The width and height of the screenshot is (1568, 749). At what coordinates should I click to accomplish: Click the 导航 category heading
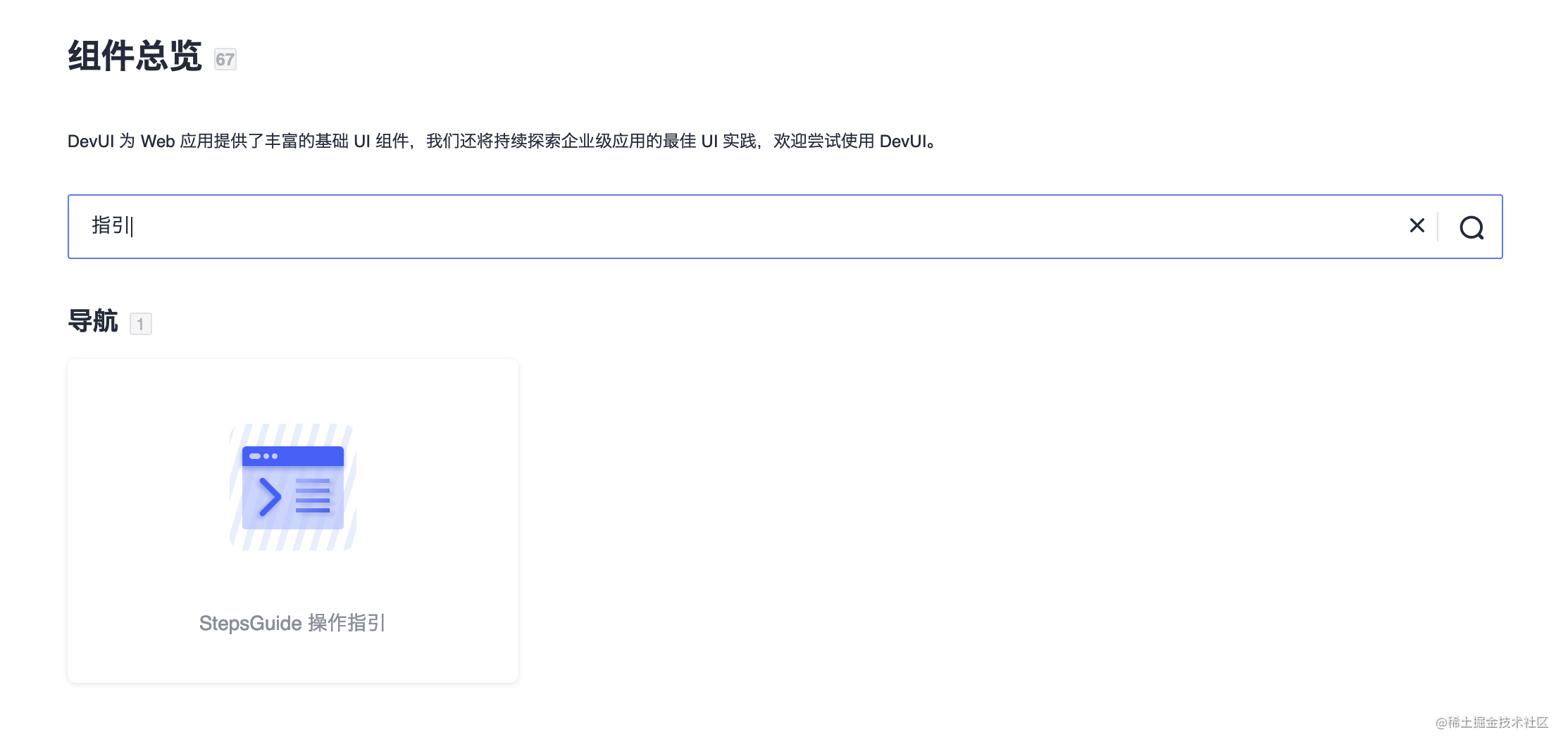tap(94, 321)
